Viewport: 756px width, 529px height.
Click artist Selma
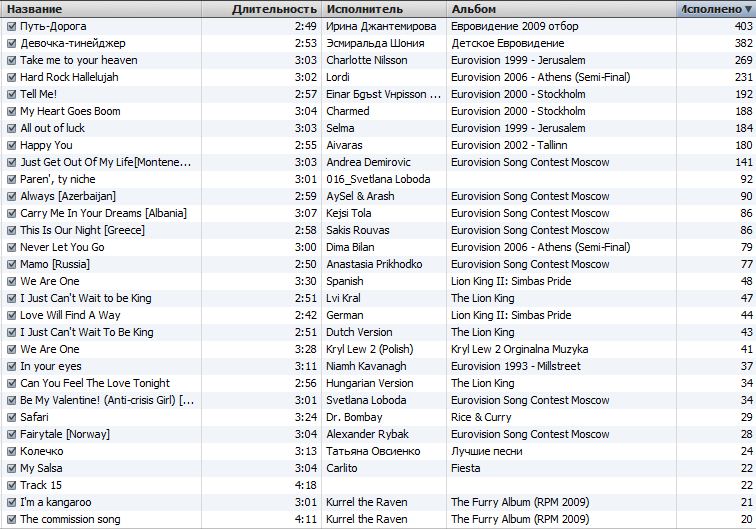340,128
